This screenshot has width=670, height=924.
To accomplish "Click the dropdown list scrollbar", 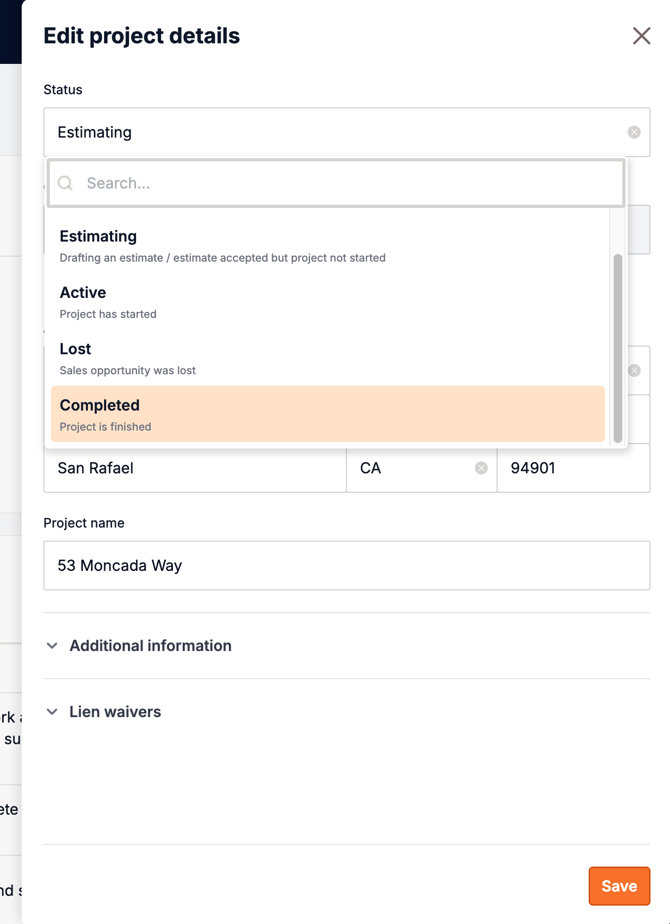I will [x=617, y=345].
